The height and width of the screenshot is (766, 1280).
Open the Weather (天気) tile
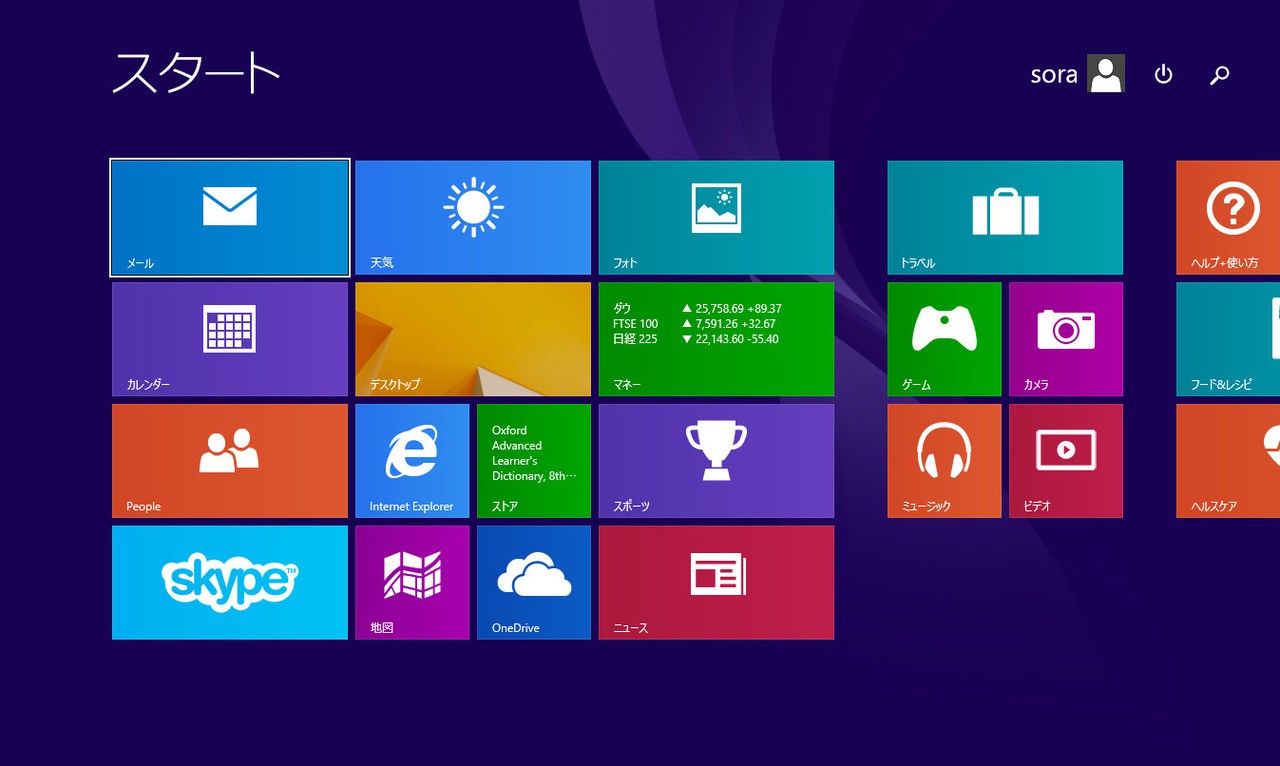point(473,217)
